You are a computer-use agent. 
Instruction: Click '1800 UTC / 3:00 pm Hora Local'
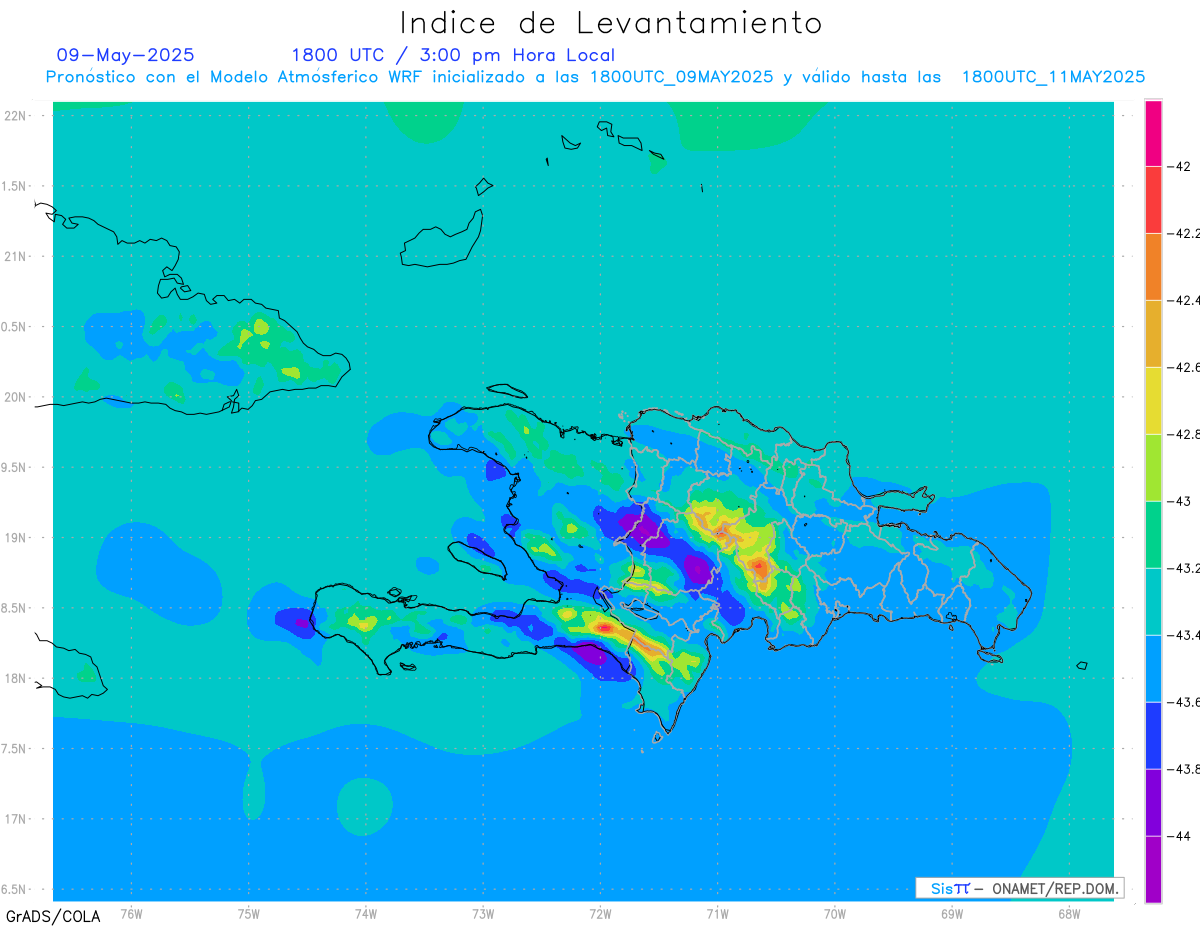coord(453,55)
